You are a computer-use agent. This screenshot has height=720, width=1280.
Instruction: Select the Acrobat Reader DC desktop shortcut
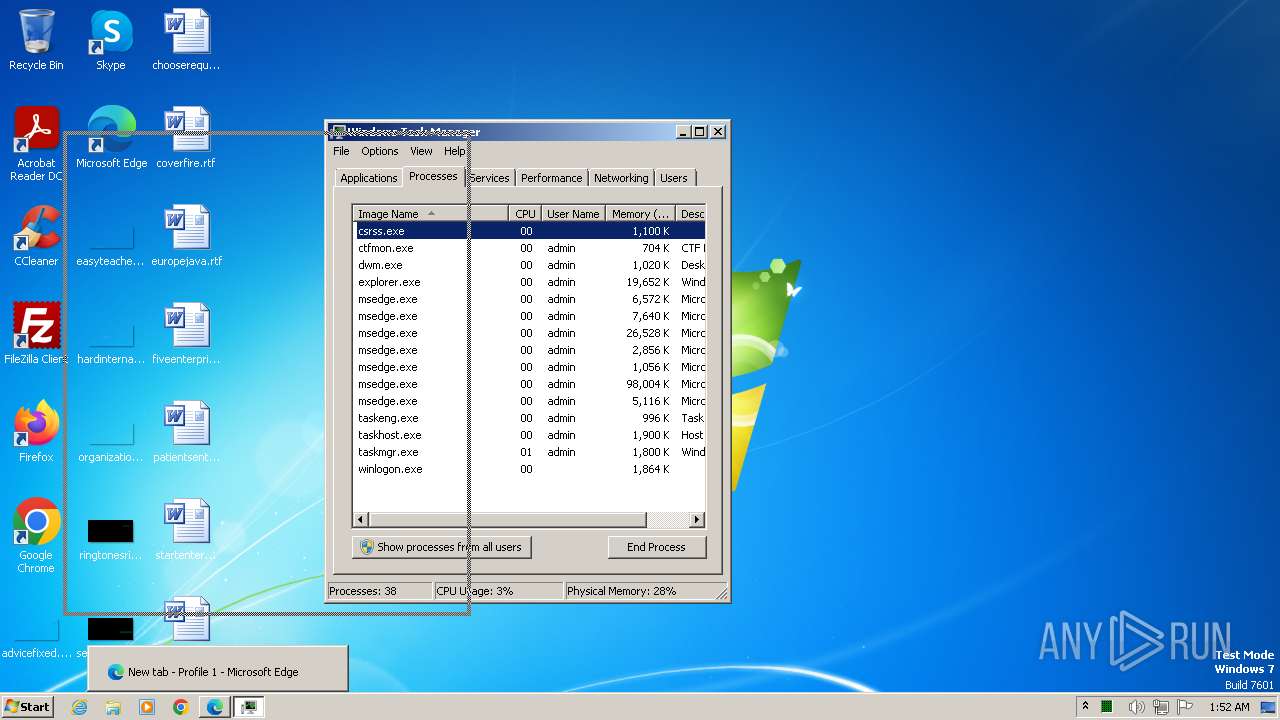pos(36,144)
